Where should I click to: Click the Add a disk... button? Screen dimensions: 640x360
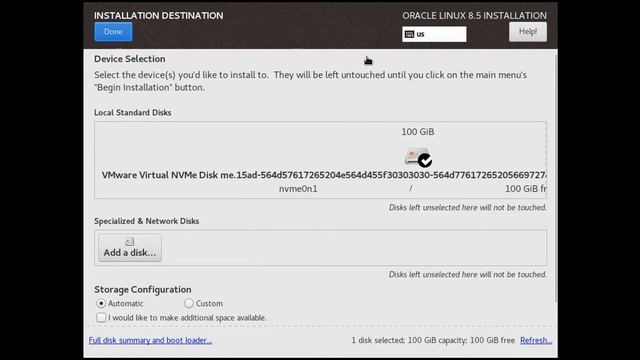coord(130,248)
